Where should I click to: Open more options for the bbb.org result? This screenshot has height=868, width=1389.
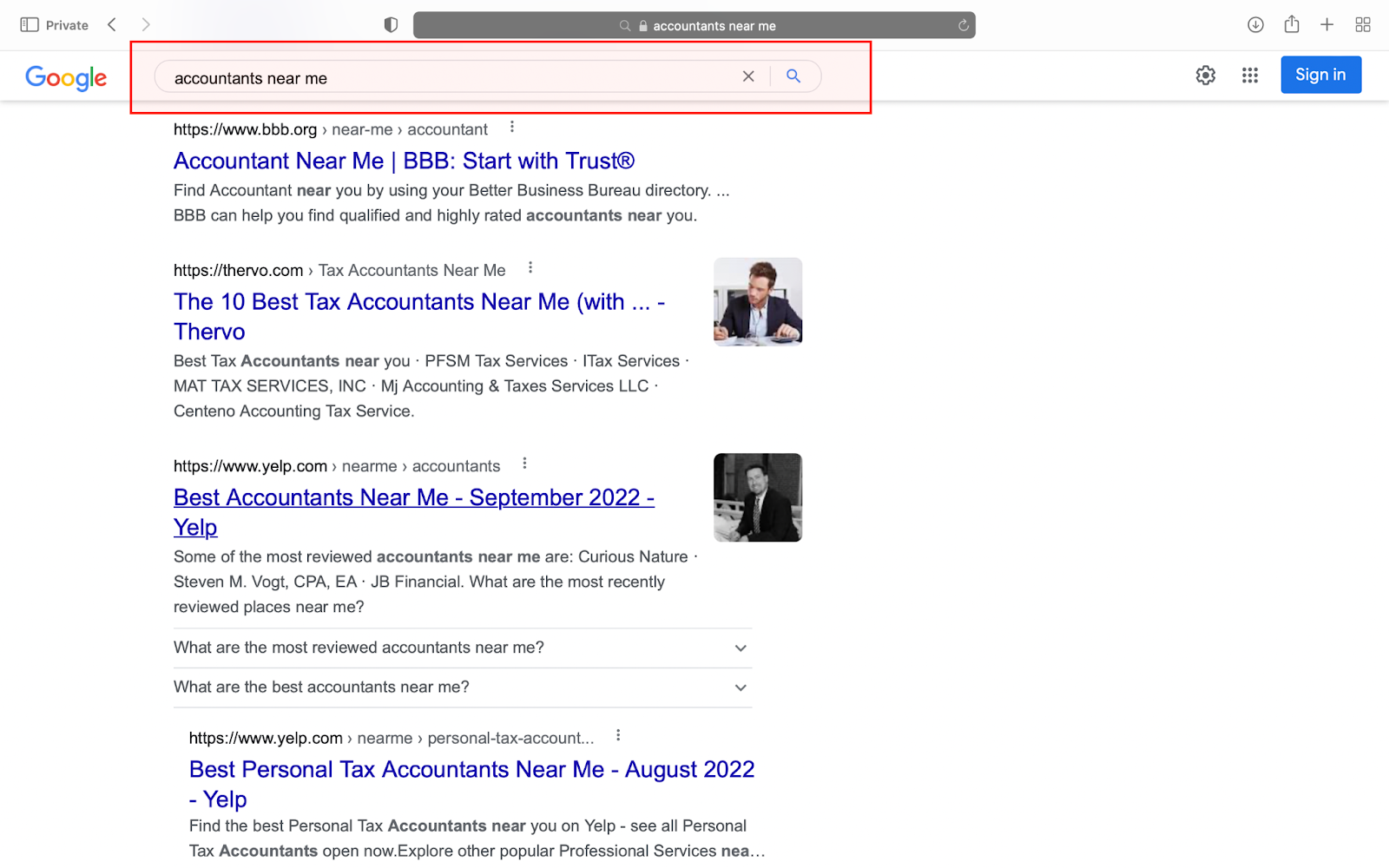[x=512, y=128]
